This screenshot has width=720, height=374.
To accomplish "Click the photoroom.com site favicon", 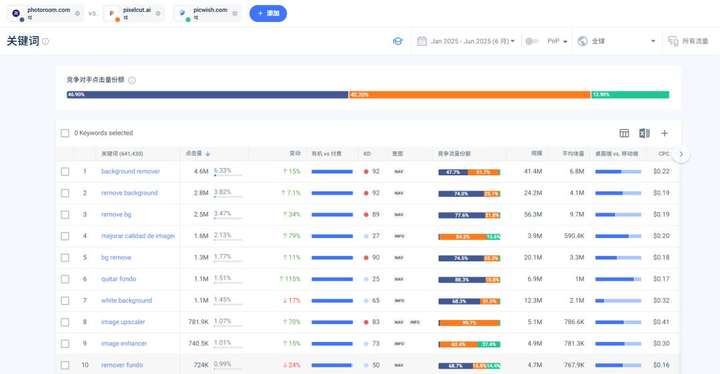I will coord(16,13).
